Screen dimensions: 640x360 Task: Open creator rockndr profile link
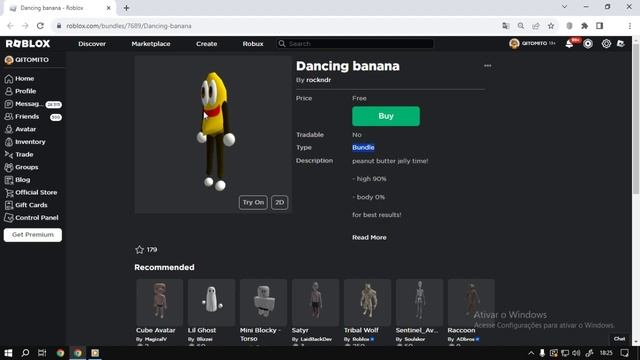point(318,80)
